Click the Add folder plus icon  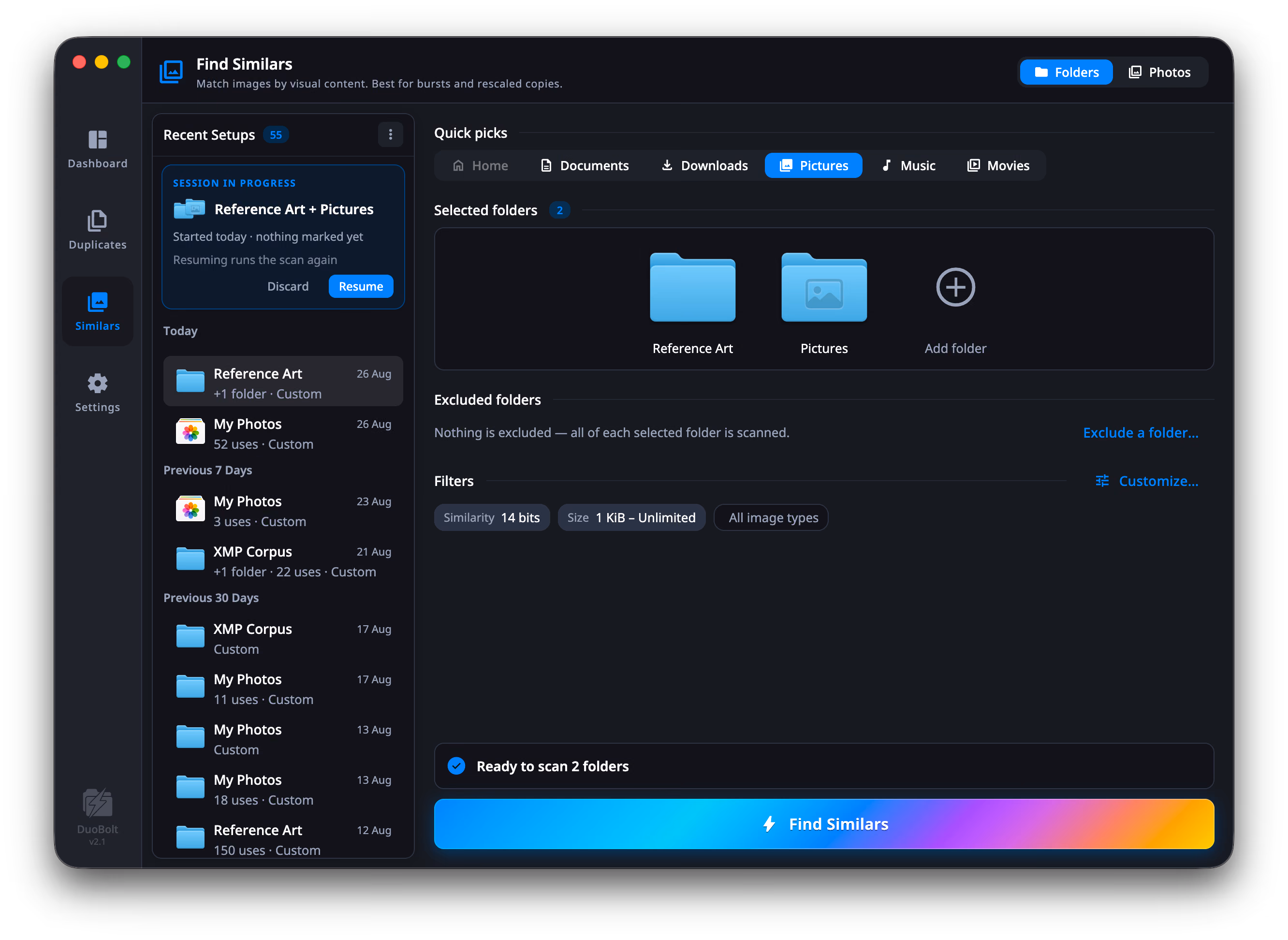(x=955, y=287)
